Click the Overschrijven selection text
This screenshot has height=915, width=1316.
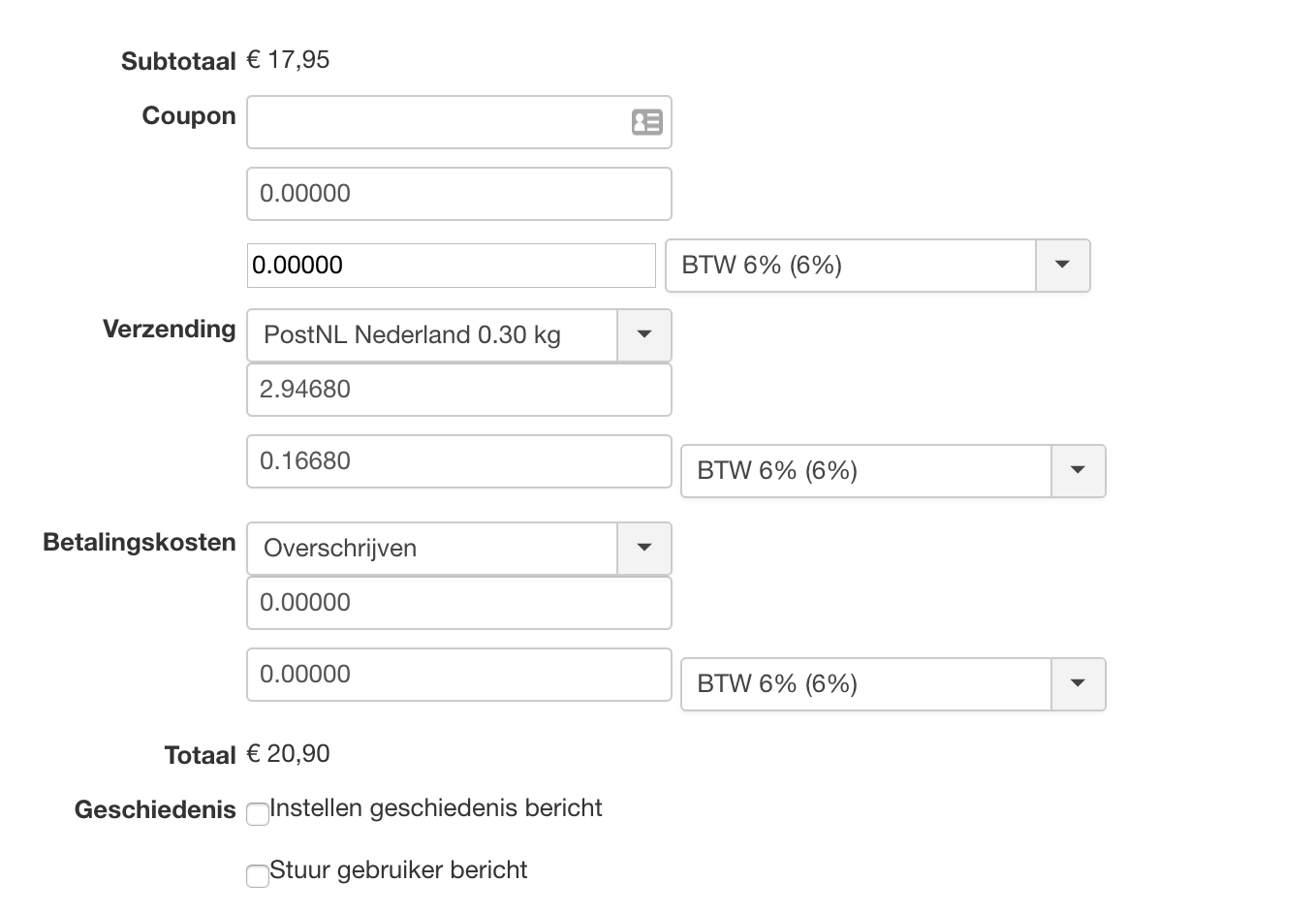click(x=340, y=549)
